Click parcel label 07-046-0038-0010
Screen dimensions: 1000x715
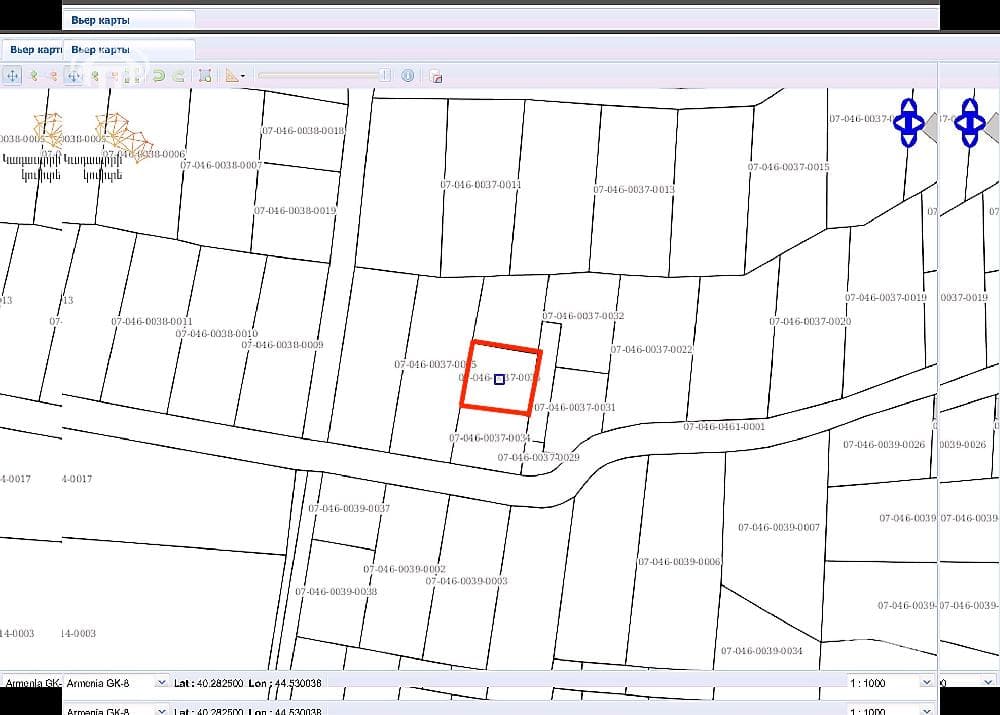tap(217, 334)
